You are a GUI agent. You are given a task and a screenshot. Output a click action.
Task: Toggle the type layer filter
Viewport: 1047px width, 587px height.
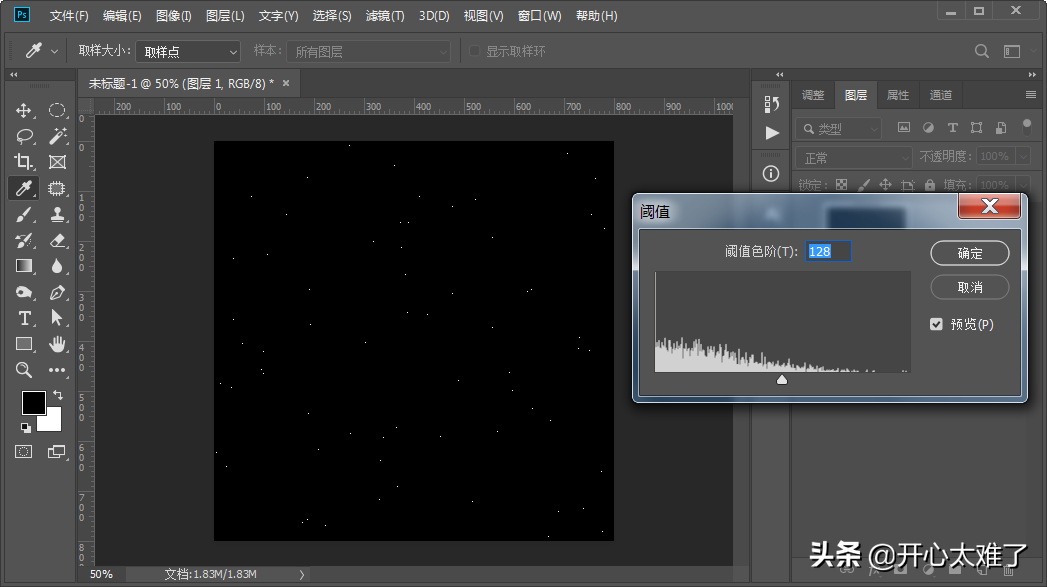point(953,128)
